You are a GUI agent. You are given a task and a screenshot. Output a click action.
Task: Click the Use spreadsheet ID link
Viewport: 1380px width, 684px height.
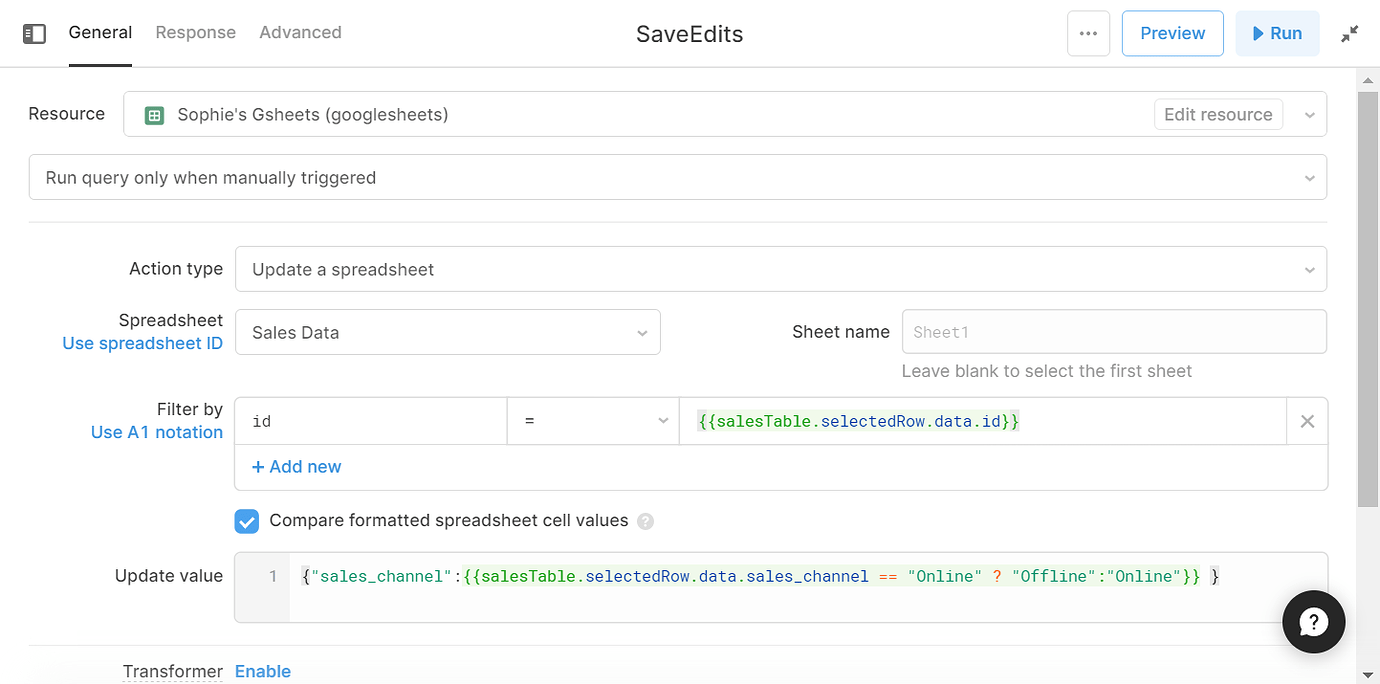142,344
